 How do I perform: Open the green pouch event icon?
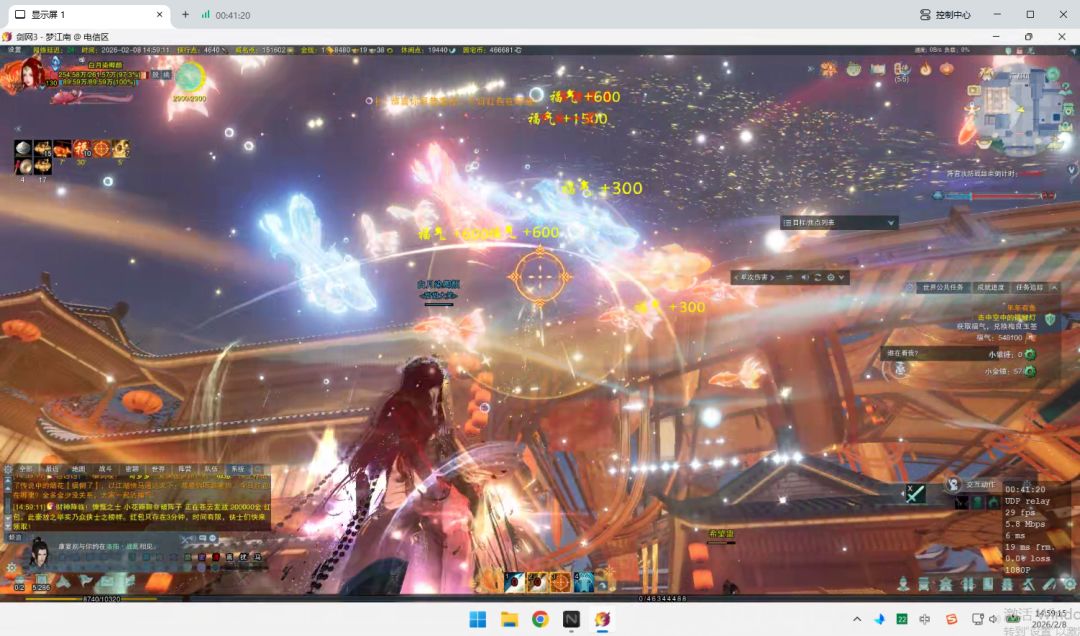[x=853, y=69]
